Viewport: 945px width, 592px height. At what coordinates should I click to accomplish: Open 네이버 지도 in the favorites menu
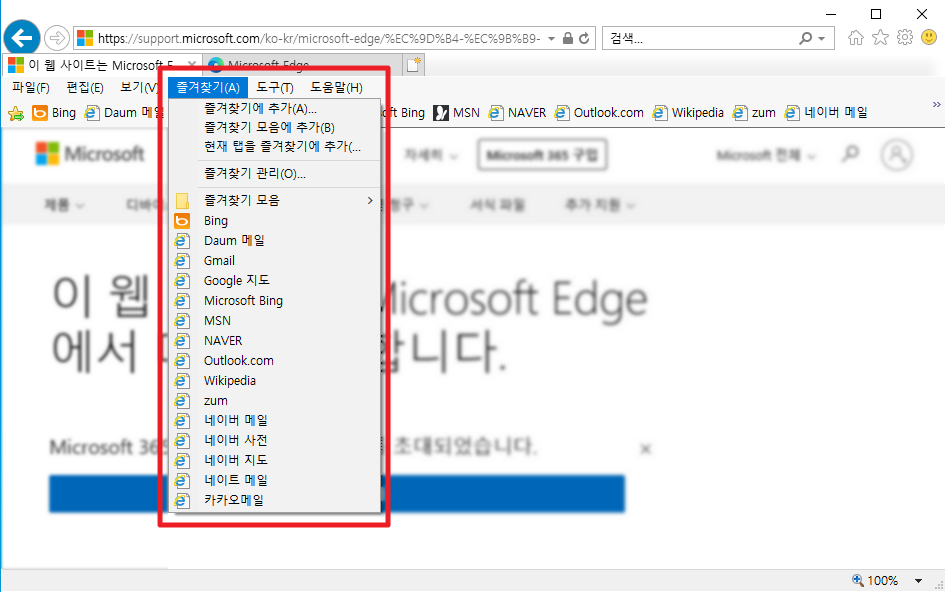pyautogui.click(x=275, y=460)
